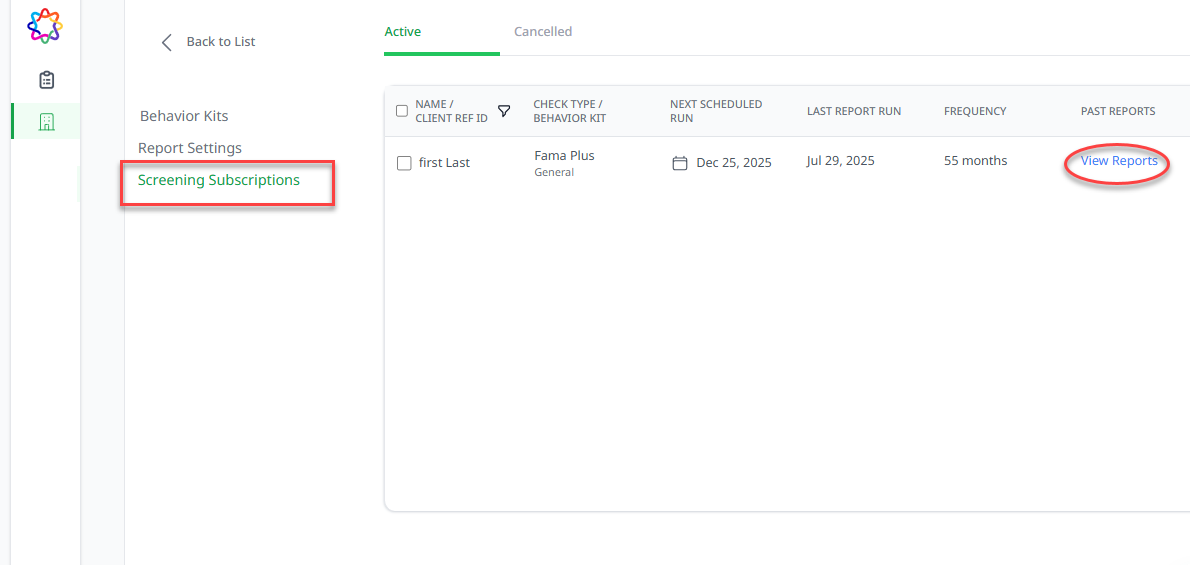1190x565 pixels.
Task: Click the back arrow chevron icon
Action: [167, 42]
